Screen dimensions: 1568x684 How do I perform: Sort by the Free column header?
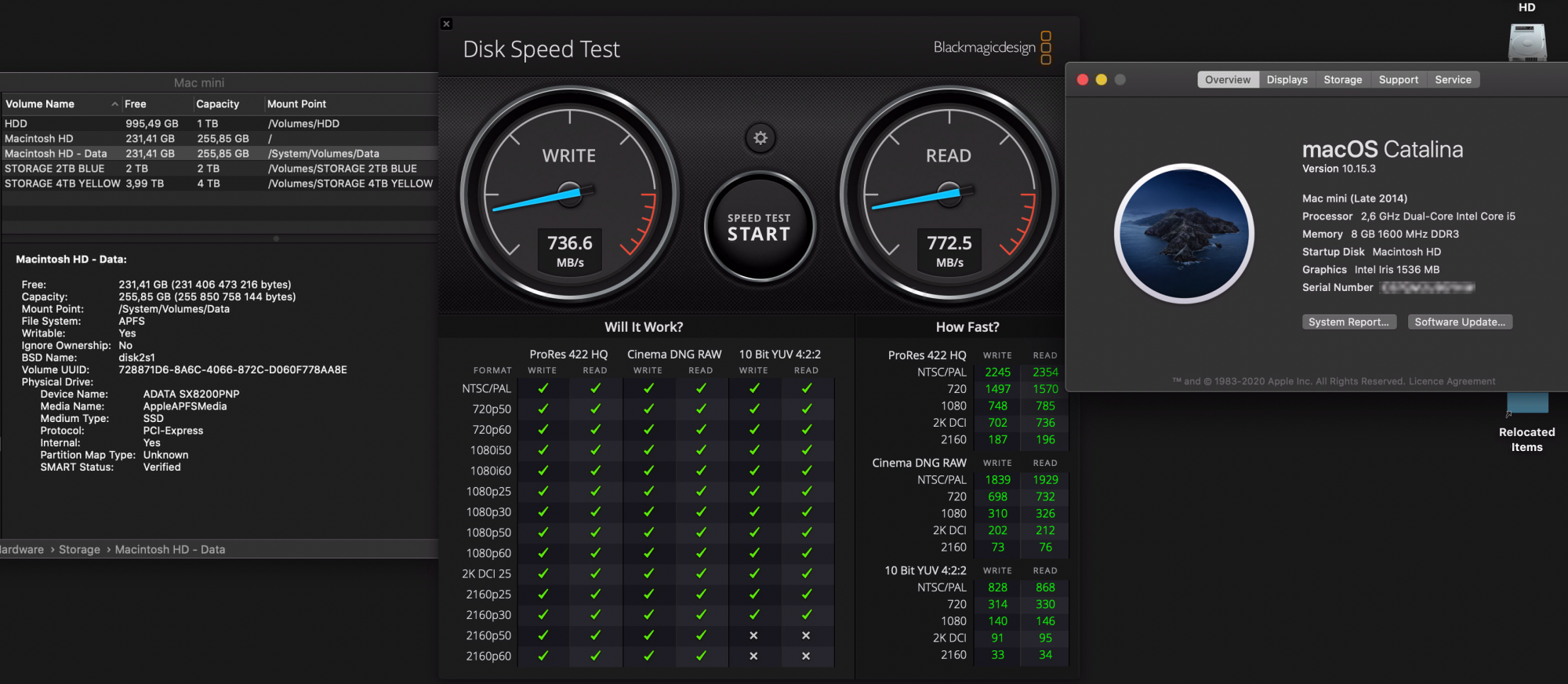158,104
